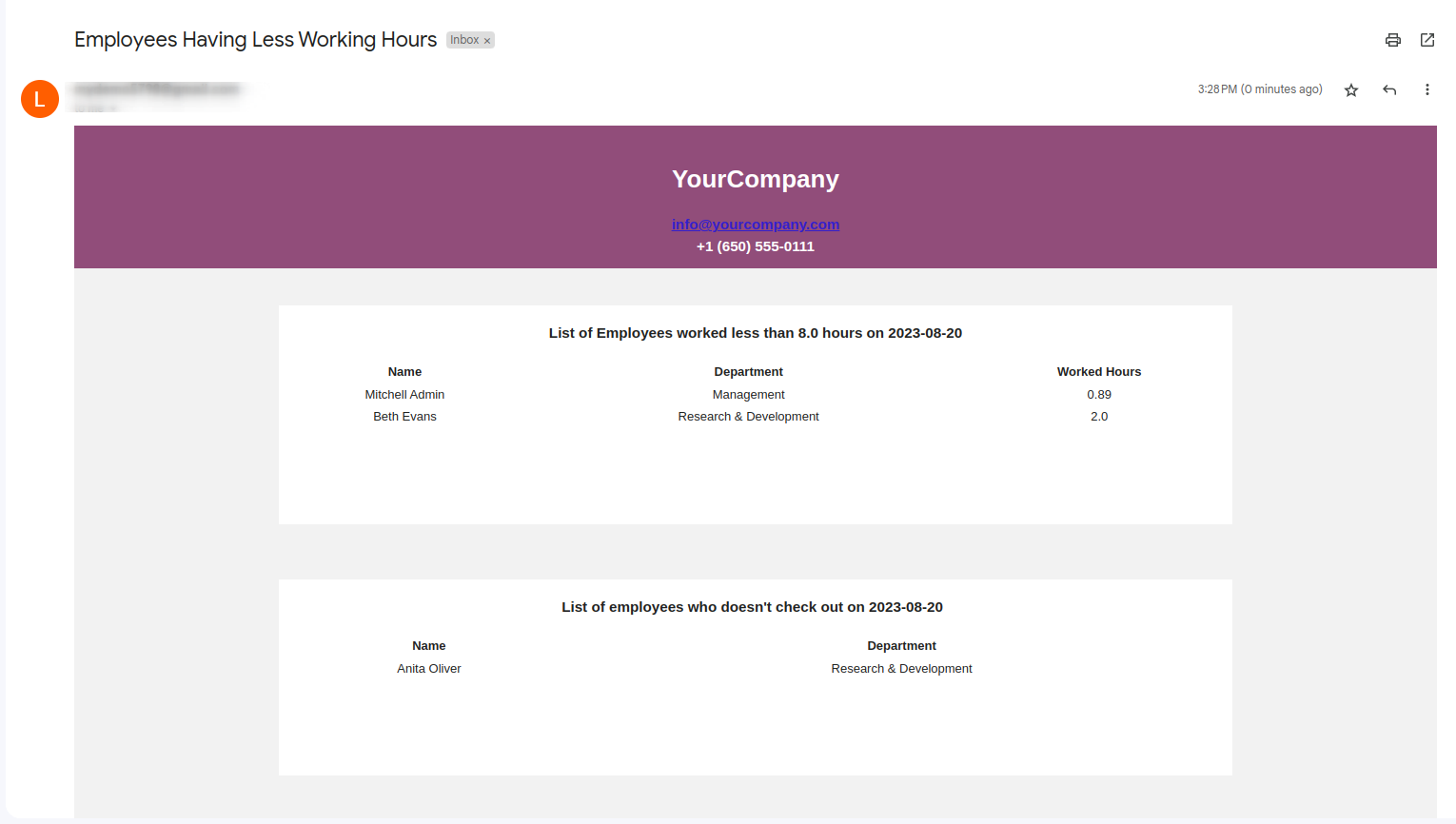
Task: Remove the Inbox label with its x
Action: click(x=487, y=41)
